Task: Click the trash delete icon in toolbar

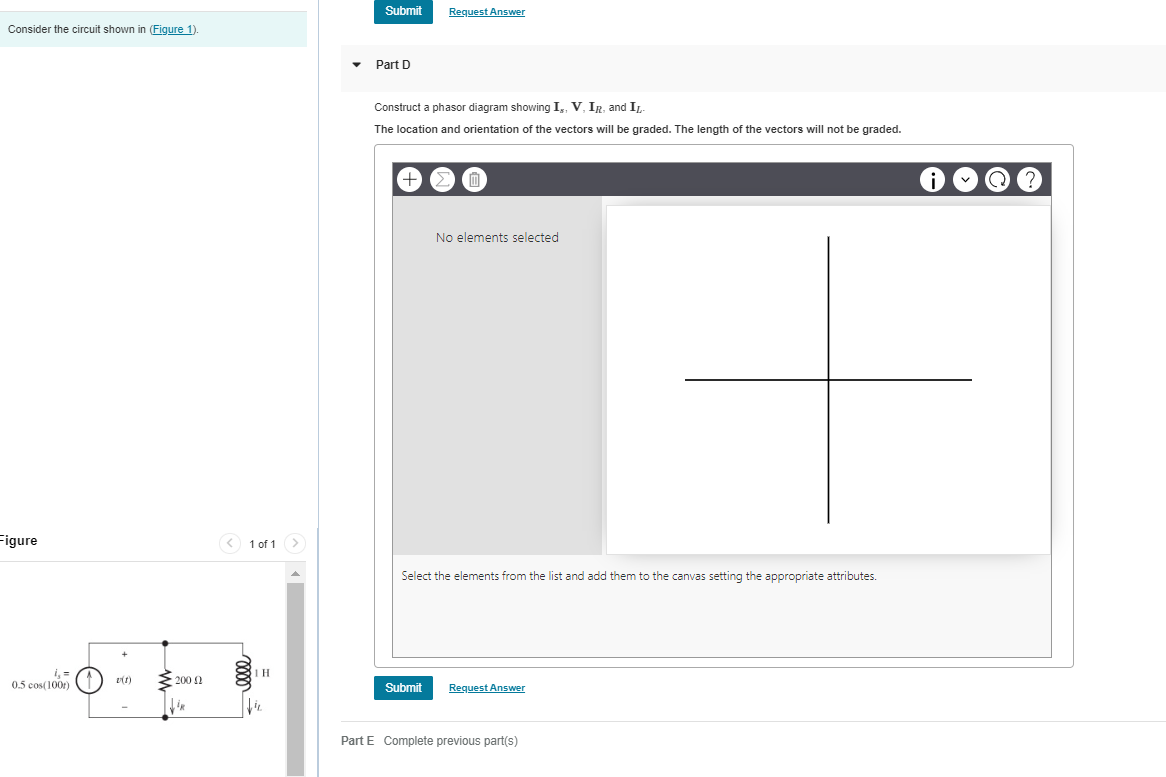Action: tap(473, 179)
